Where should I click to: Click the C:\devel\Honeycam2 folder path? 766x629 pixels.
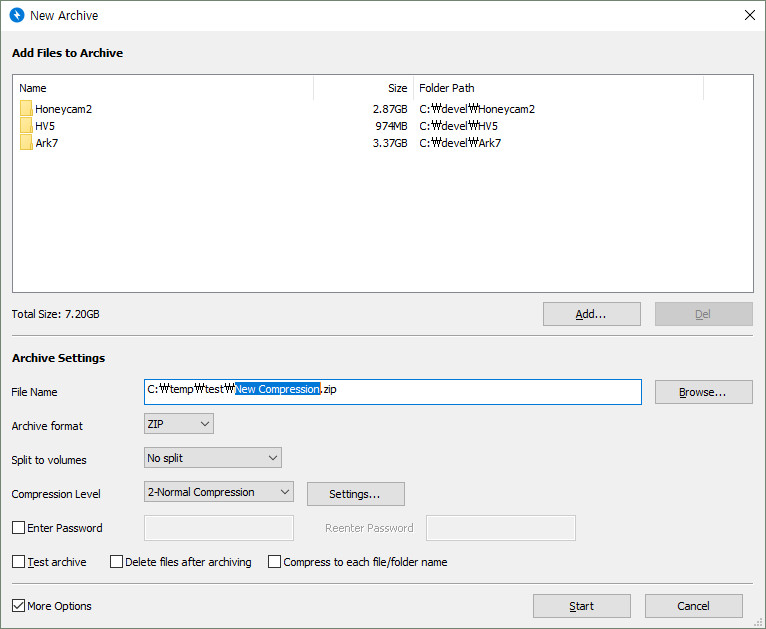477,109
